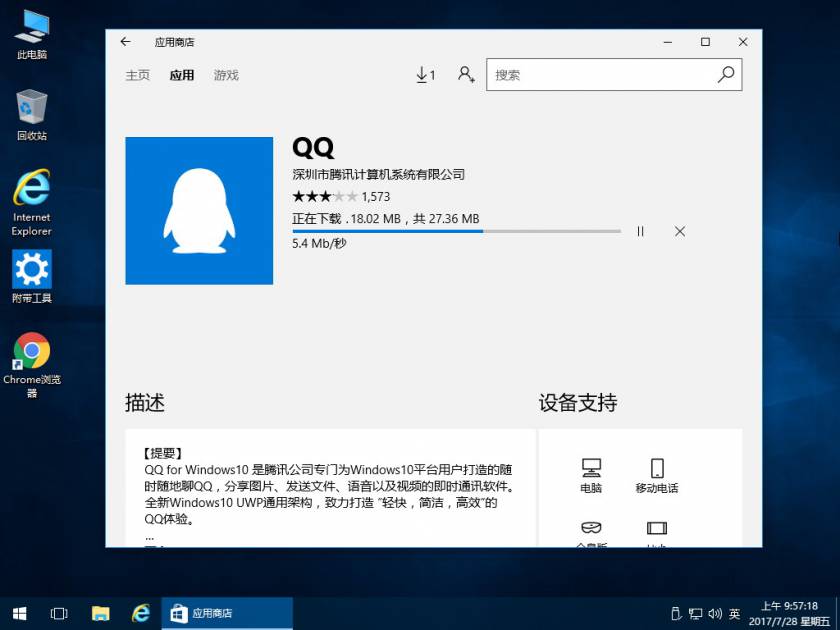Switch to the 应用 tab
This screenshot has width=840, height=630.
coord(182,75)
